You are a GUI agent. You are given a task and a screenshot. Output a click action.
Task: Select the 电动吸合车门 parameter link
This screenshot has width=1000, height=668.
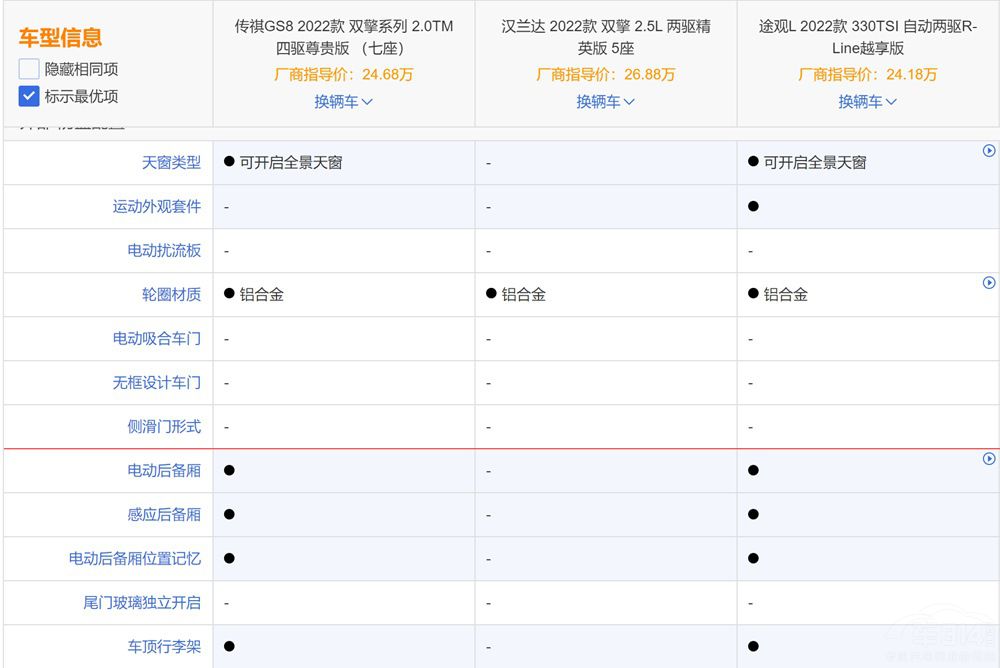156,338
